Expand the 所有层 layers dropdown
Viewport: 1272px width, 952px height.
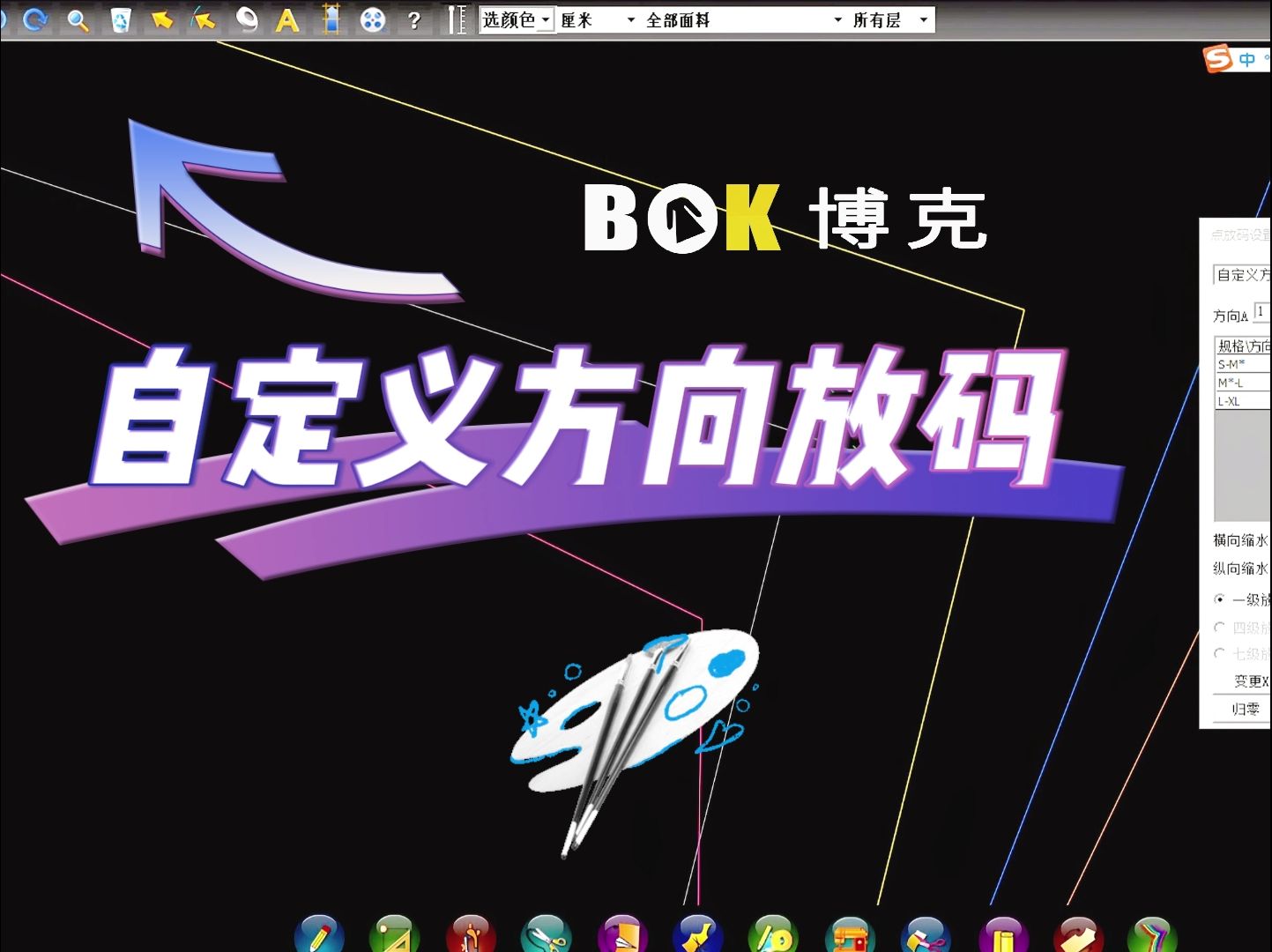click(x=890, y=19)
